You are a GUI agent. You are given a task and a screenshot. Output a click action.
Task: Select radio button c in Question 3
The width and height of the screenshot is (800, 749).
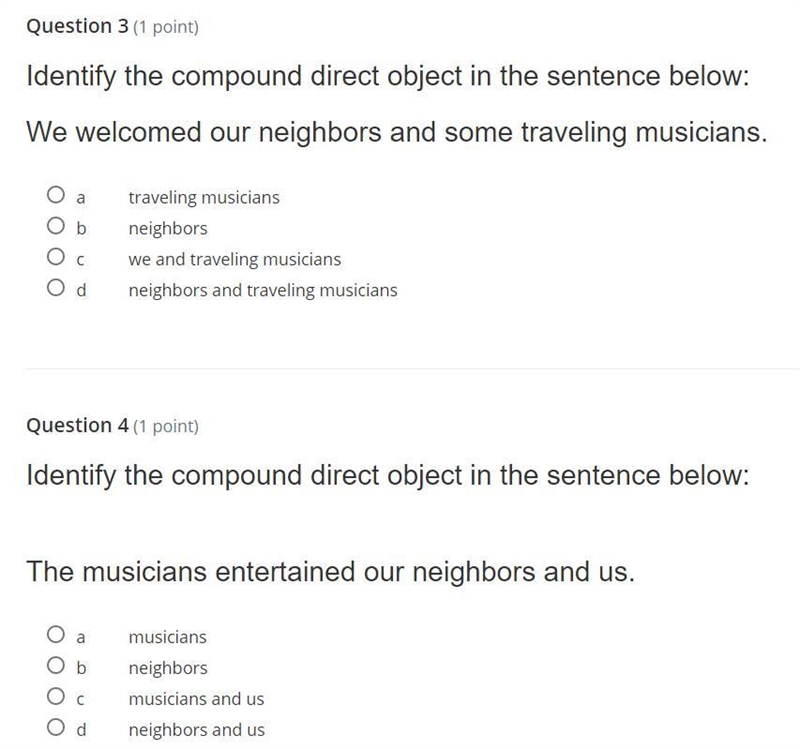(56, 257)
